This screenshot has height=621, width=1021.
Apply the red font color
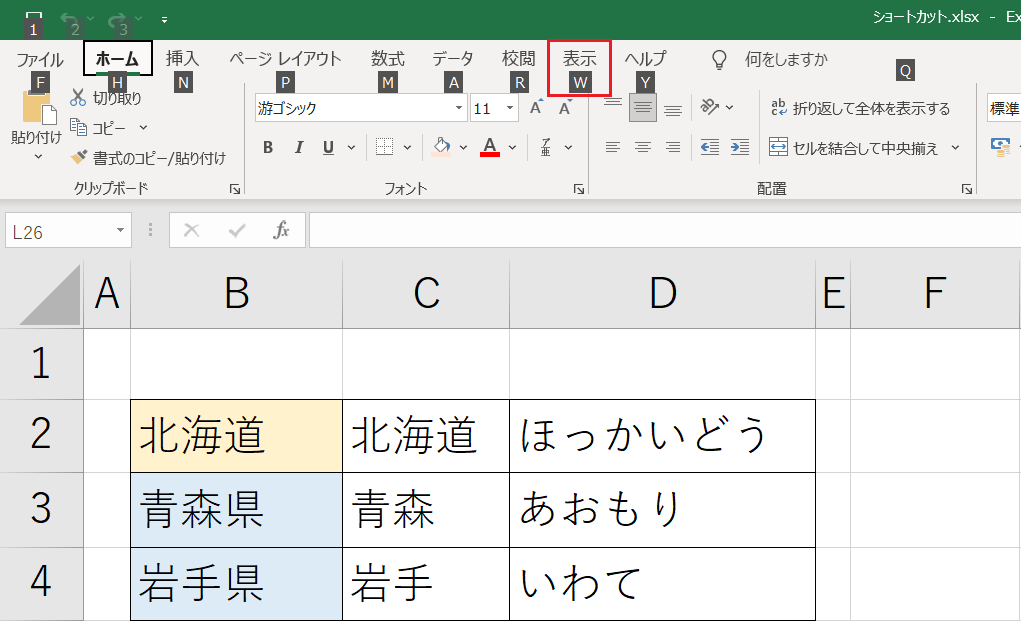point(490,147)
